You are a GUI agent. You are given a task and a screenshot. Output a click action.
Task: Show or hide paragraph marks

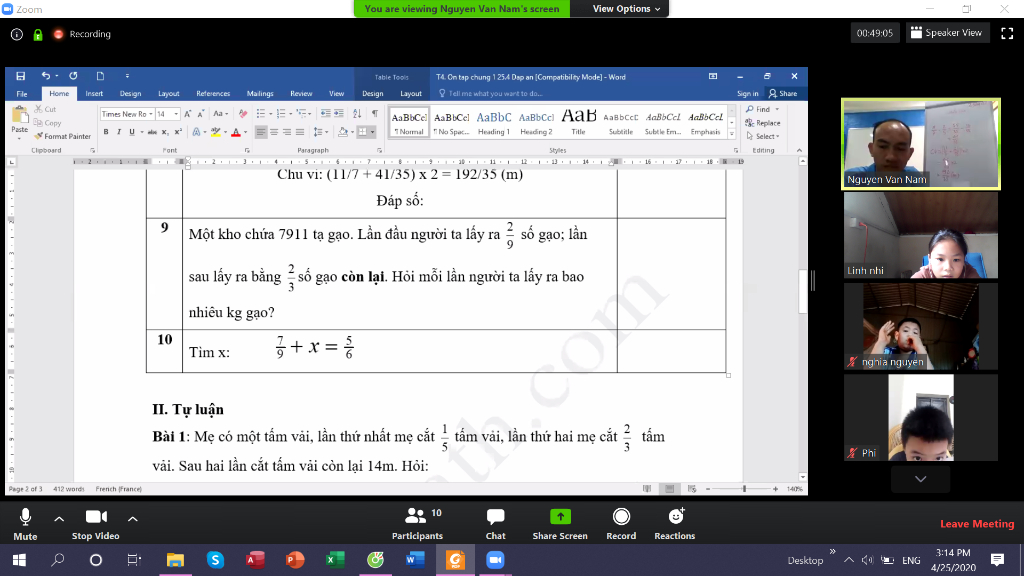coord(375,114)
